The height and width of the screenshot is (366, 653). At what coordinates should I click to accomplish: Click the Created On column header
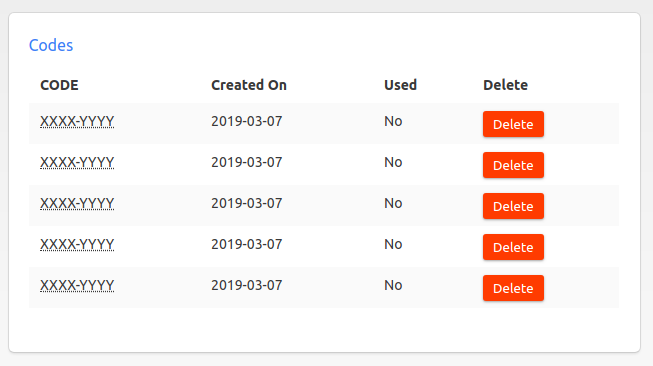[249, 85]
